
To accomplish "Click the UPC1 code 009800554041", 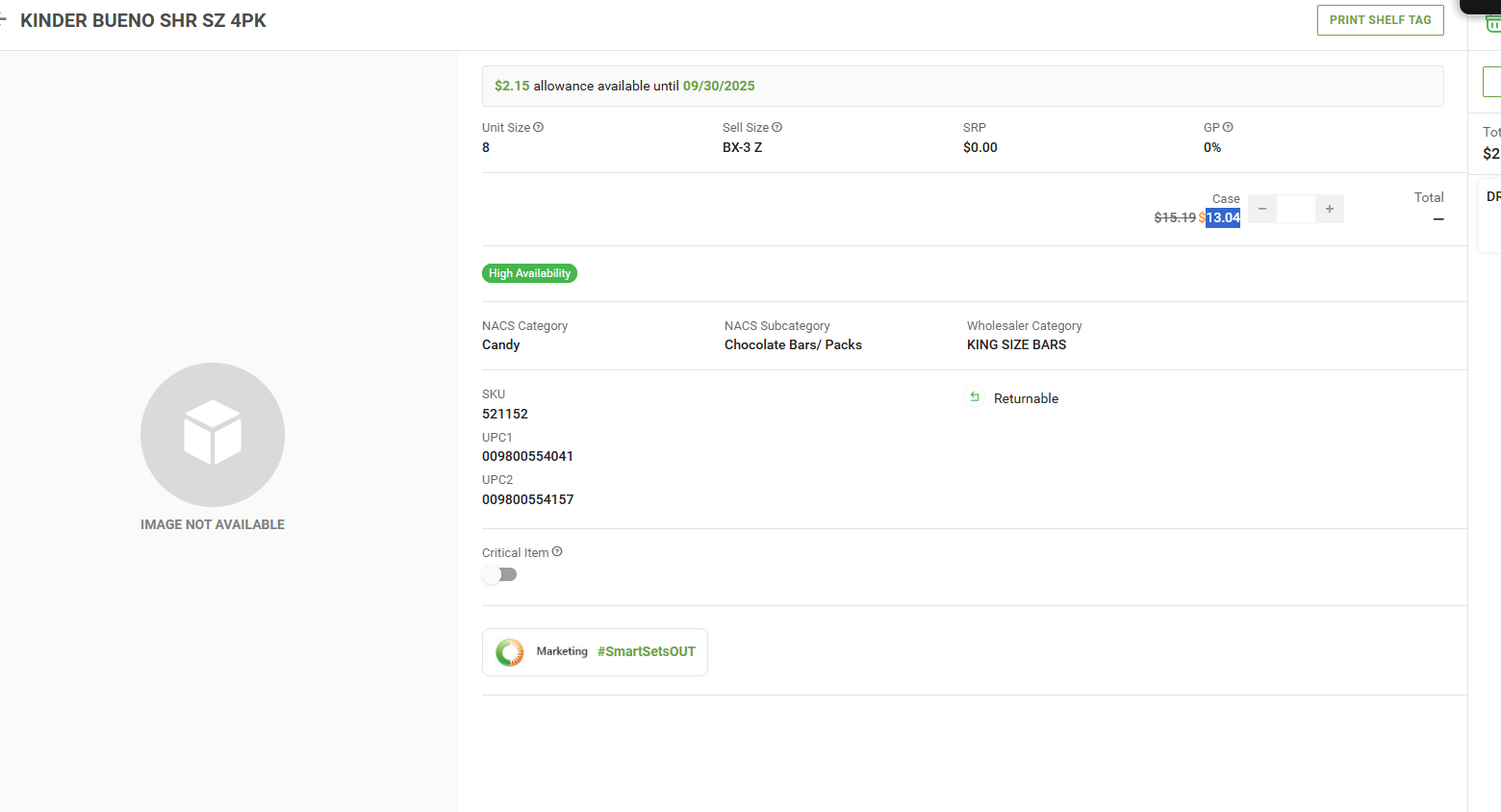I will coord(527,456).
